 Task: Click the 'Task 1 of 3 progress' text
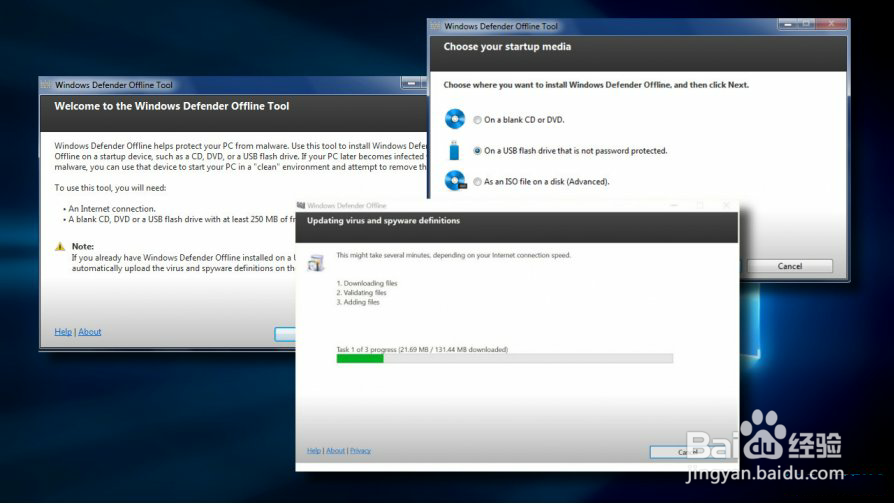click(x=422, y=349)
